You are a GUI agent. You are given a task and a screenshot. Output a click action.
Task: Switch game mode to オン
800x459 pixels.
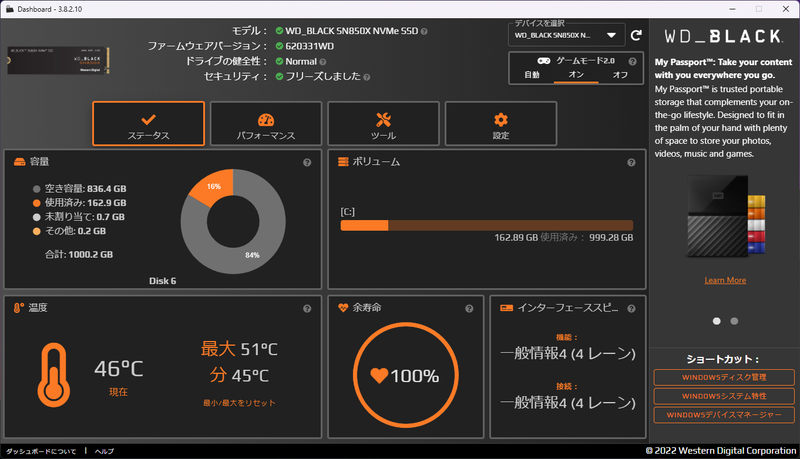[x=576, y=75]
